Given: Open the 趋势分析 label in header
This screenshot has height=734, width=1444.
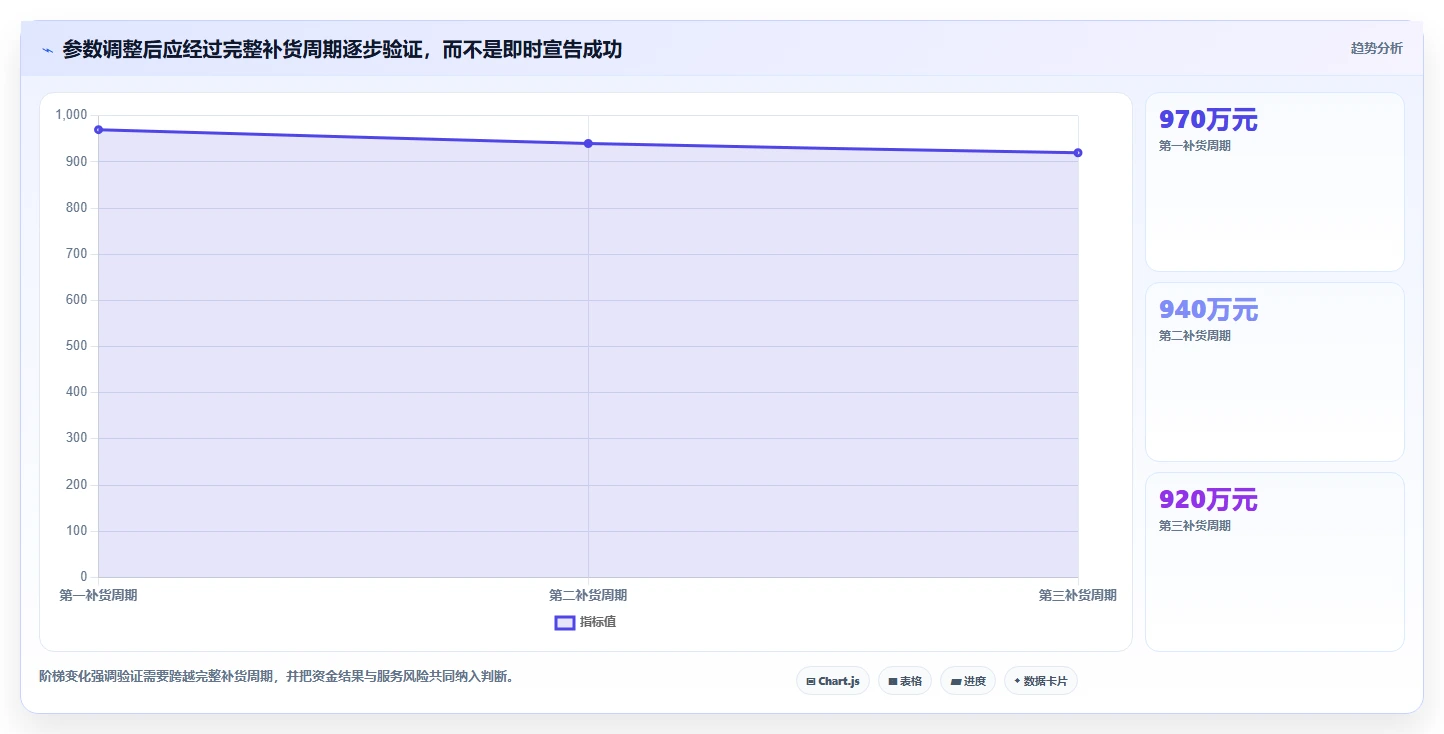Looking at the screenshot, I should pyautogui.click(x=1376, y=48).
